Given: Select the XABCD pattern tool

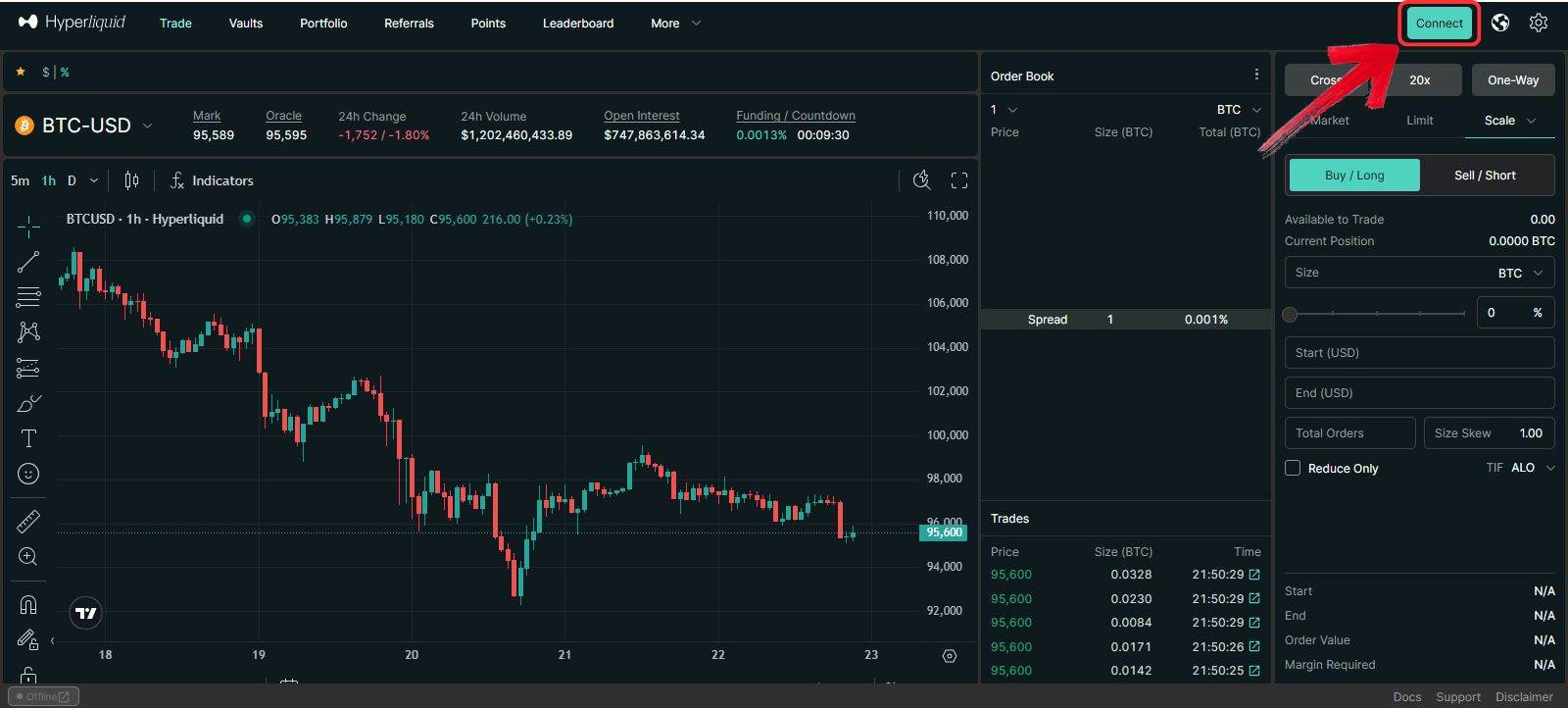Looking at the screenshot, I should pyautogui.click(x=28, y=332).
